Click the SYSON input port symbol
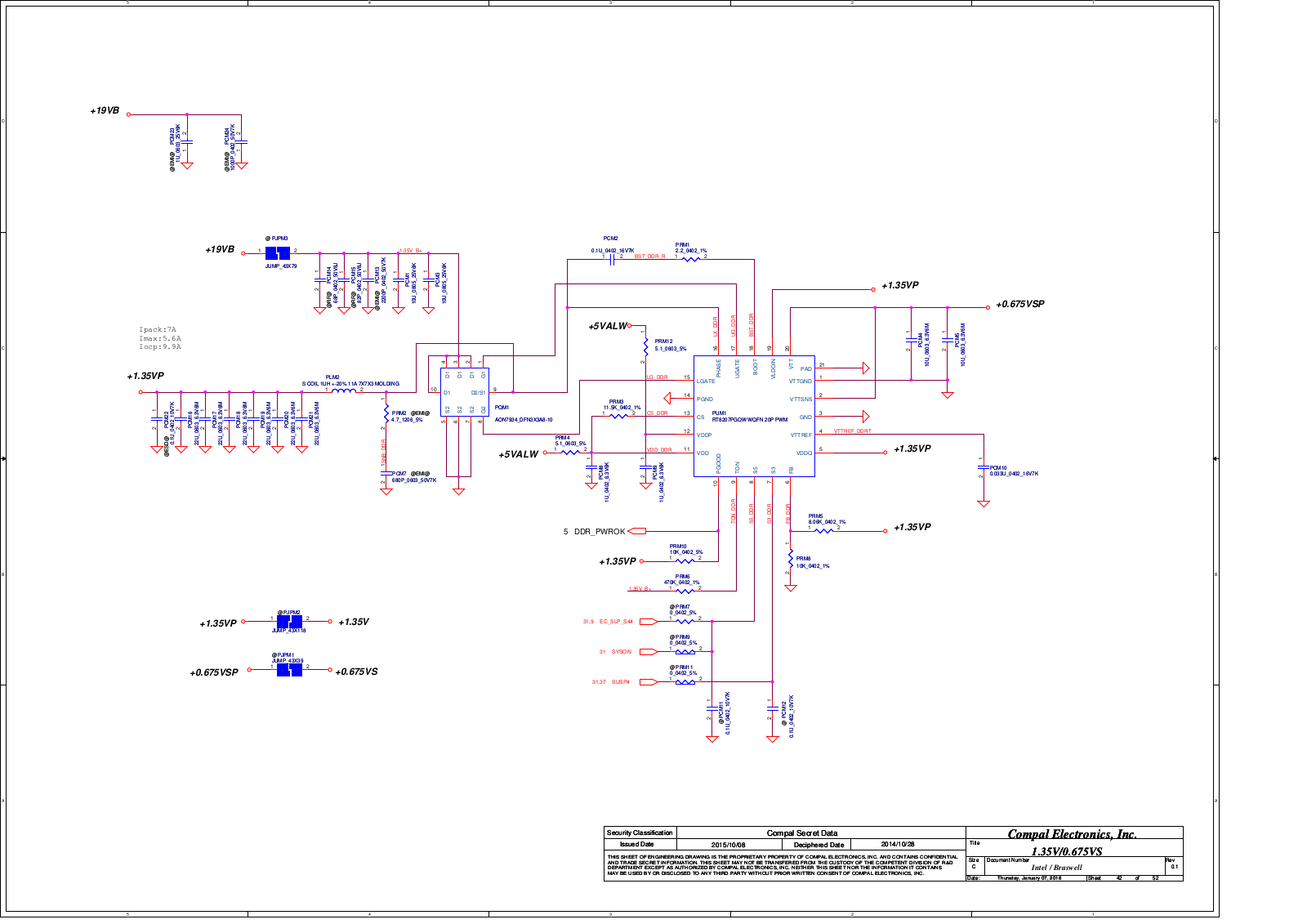 pos(647,652)
